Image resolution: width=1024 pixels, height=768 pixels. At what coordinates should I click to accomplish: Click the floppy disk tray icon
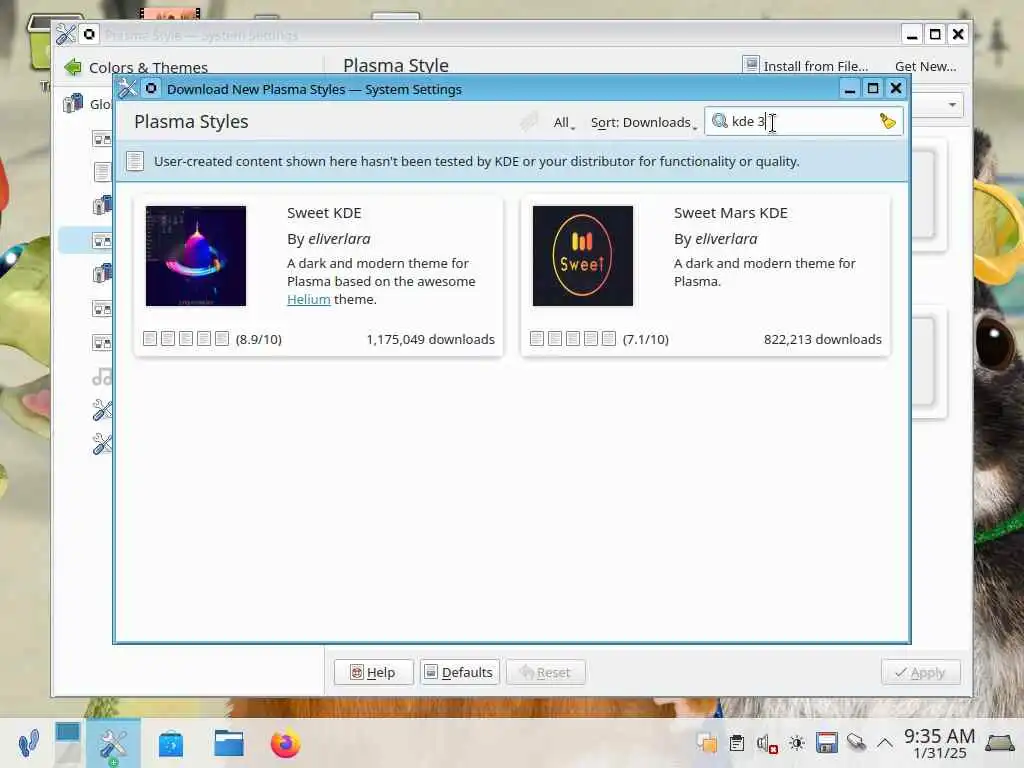pyautogui.click(x=826, y=743)
